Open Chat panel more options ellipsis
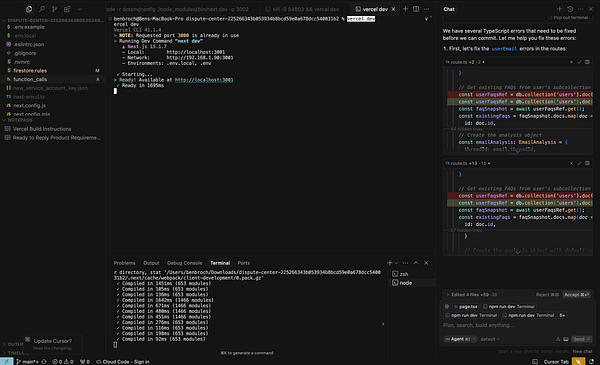The width and height of the screenshot is (600, 365). pos(580,9)
